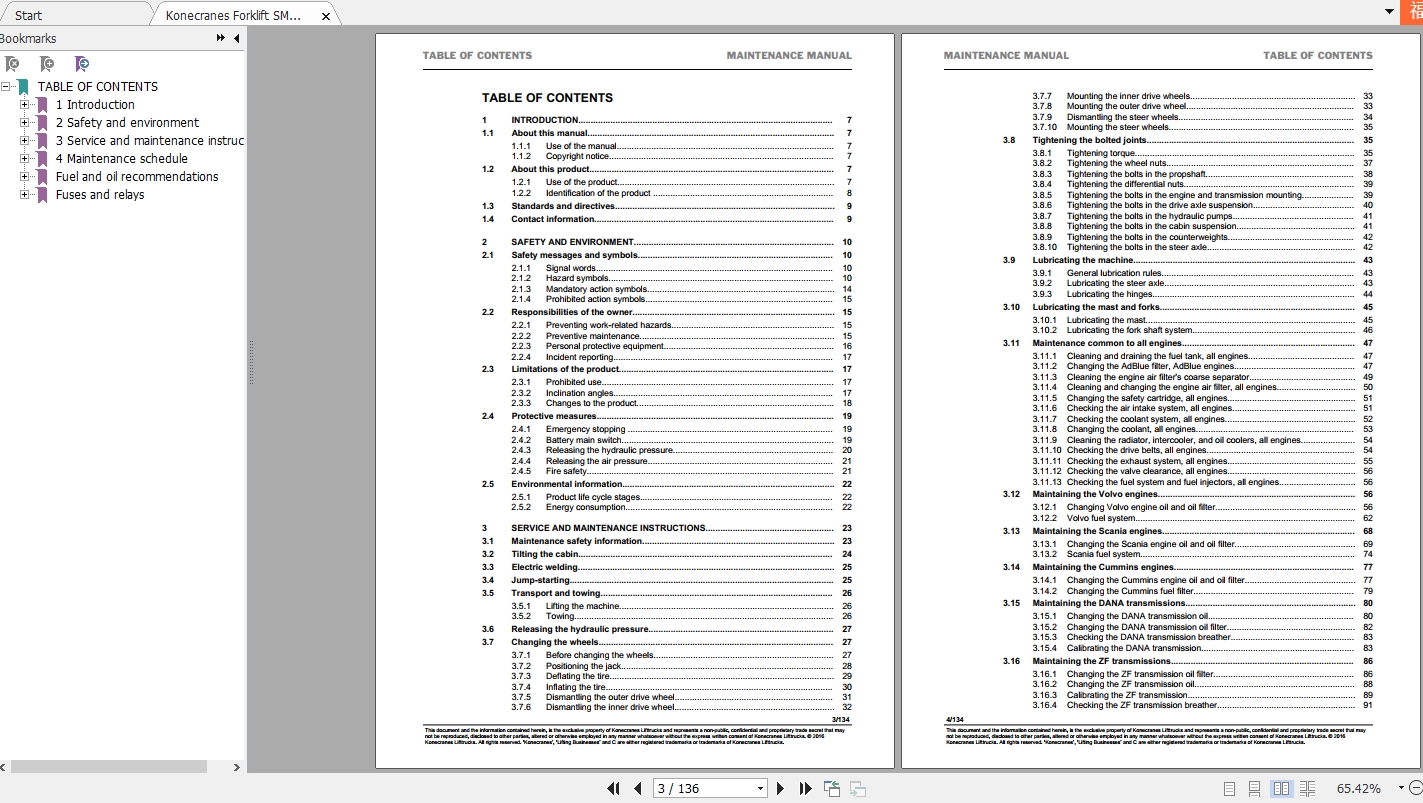This screenshot has width=1423, height=803.
Task: Expand the 1 Introduction bookmark
Action: click(24, 104)
